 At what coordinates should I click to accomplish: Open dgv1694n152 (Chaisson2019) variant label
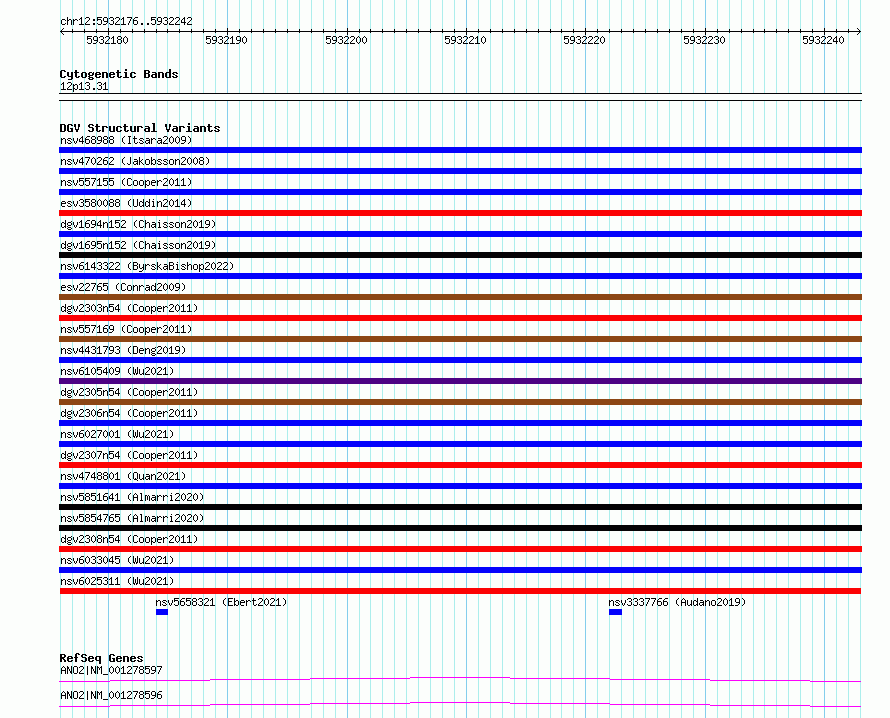click(x=138, y=224)
